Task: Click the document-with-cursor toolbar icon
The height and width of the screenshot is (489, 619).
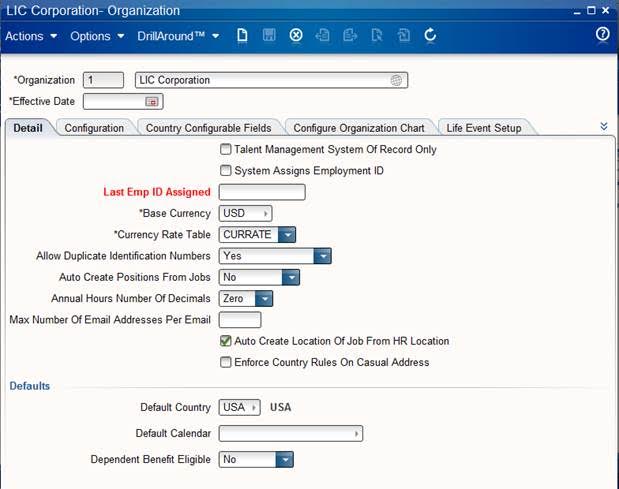Action: tap(377, 36)
